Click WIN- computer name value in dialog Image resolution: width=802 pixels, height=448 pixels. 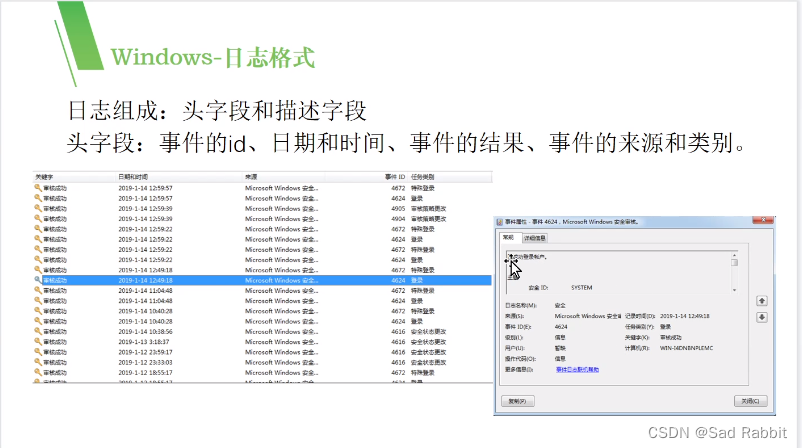(686, 348)
